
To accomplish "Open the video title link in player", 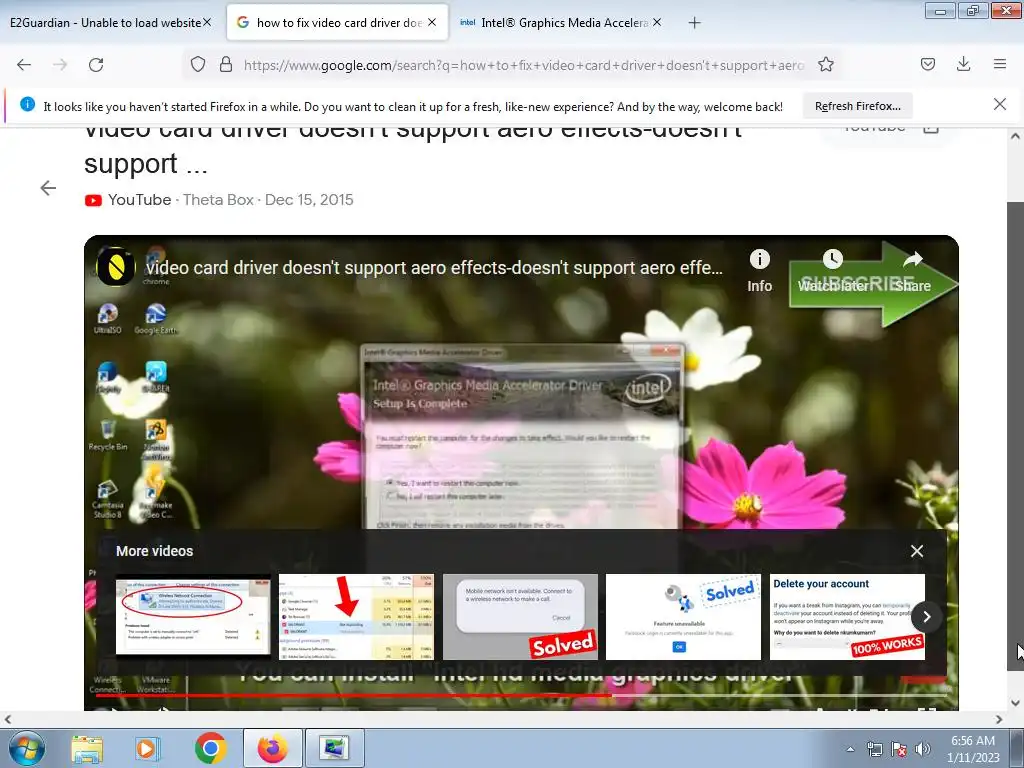I will 434,267.
